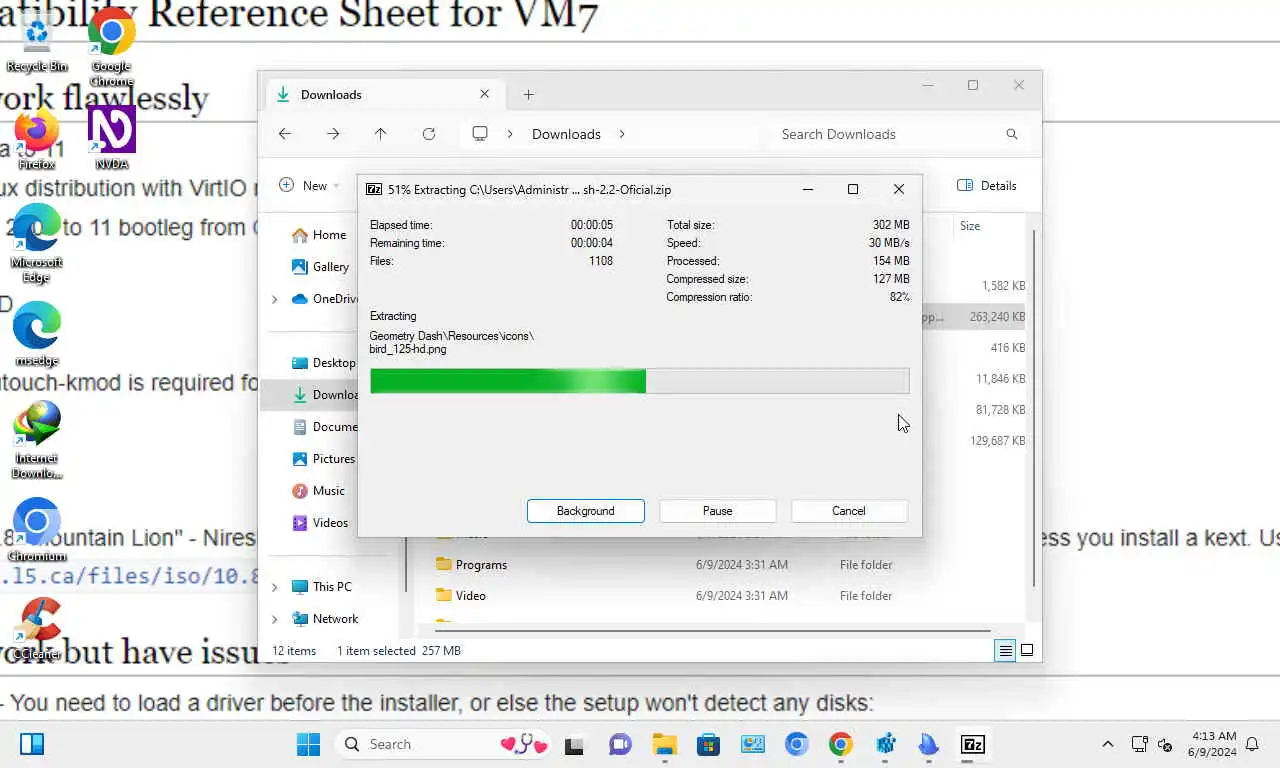1280x768 pixels.
Task: Select the 263,240 KB file row
Action: tap(974, 317)
